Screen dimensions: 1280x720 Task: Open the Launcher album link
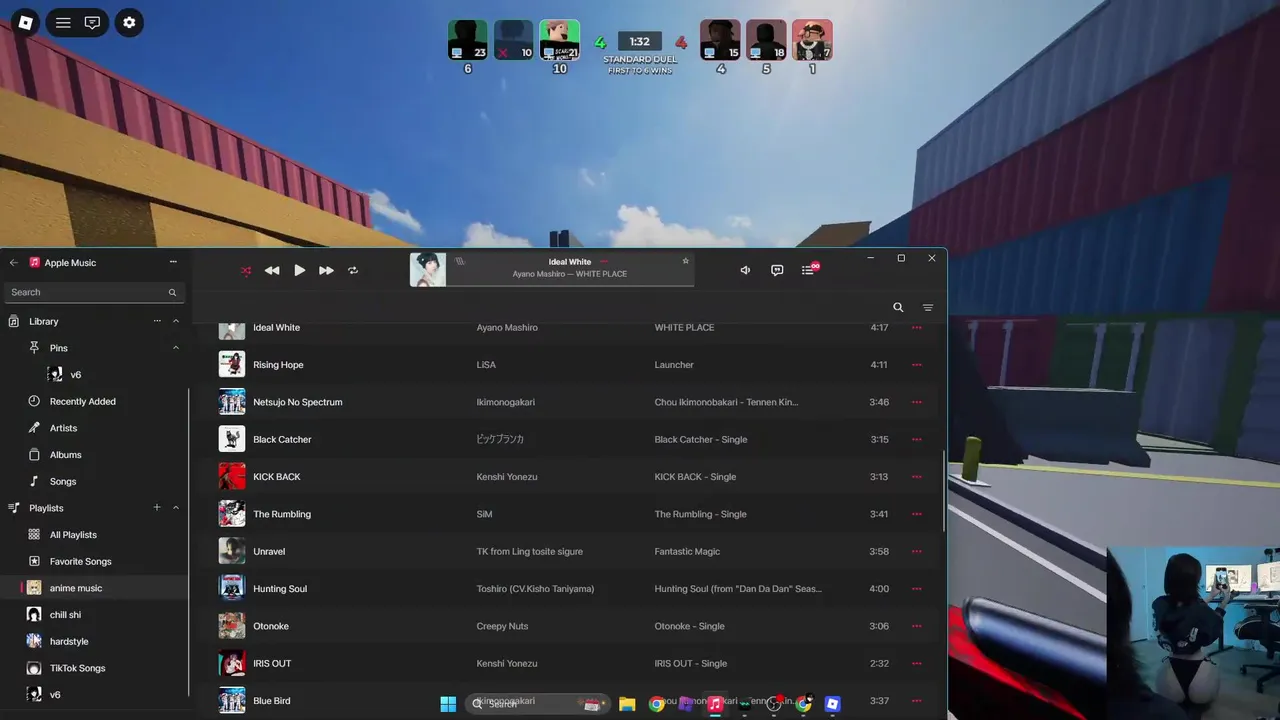[x=674, y=365]
